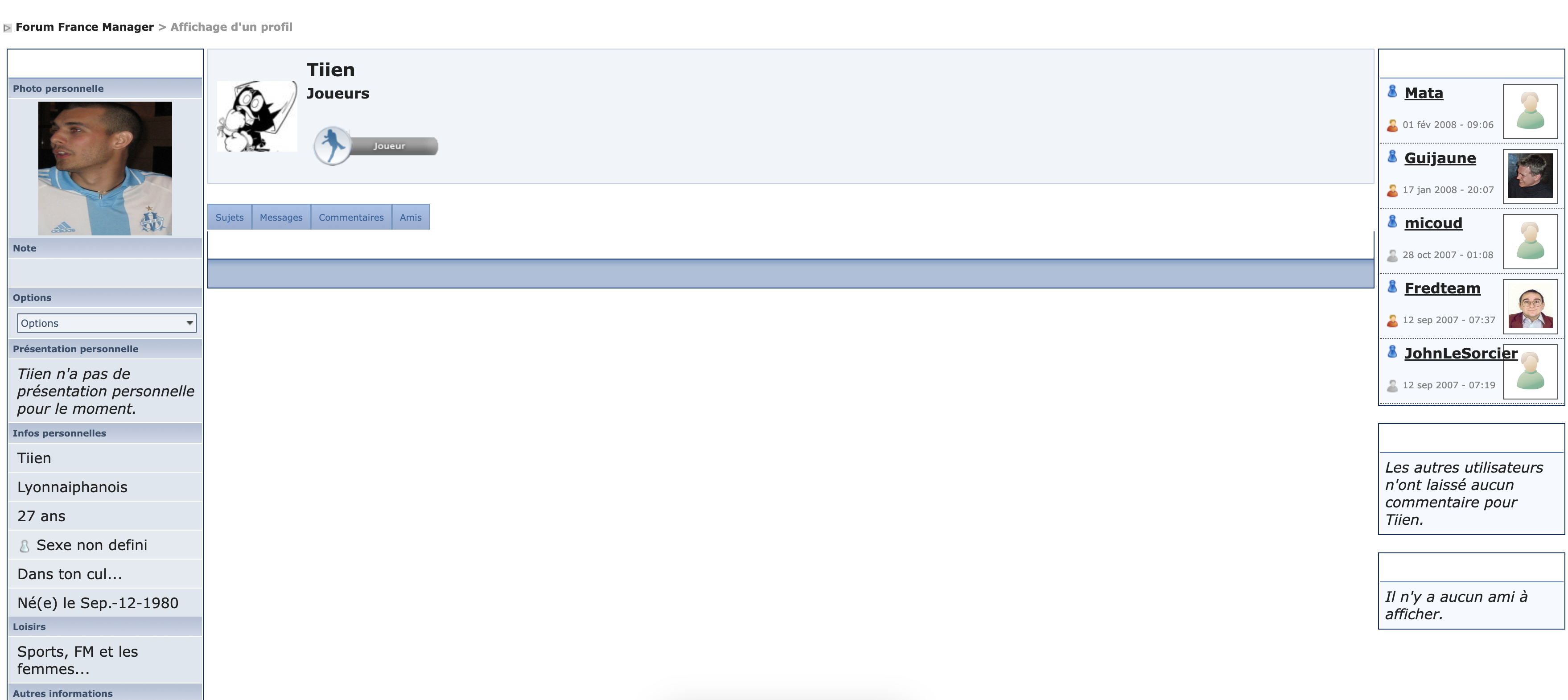
Task: Switch to the Sujets tab
Action: pos(230,217)
